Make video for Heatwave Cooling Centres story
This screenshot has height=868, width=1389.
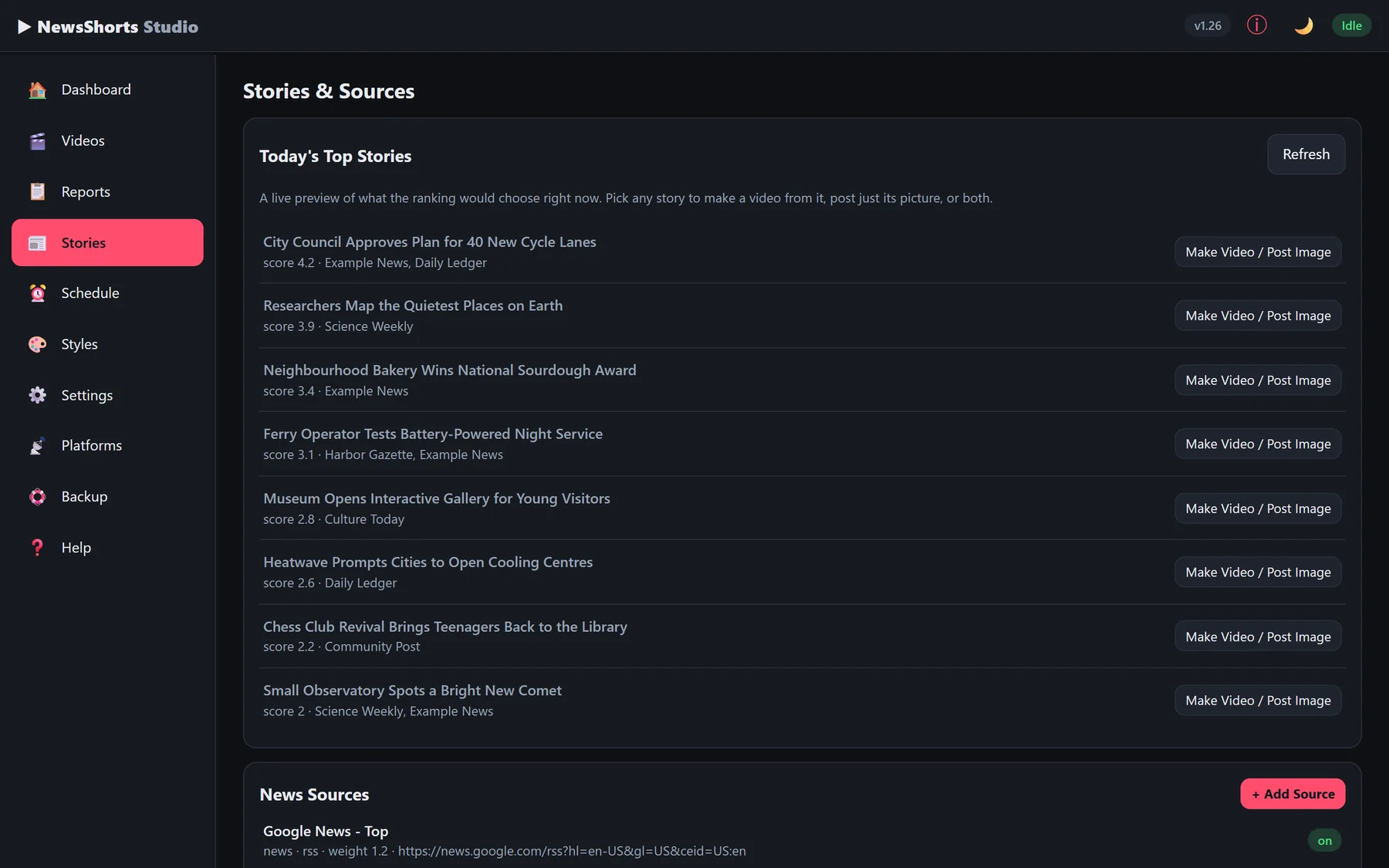point(1258,572)
